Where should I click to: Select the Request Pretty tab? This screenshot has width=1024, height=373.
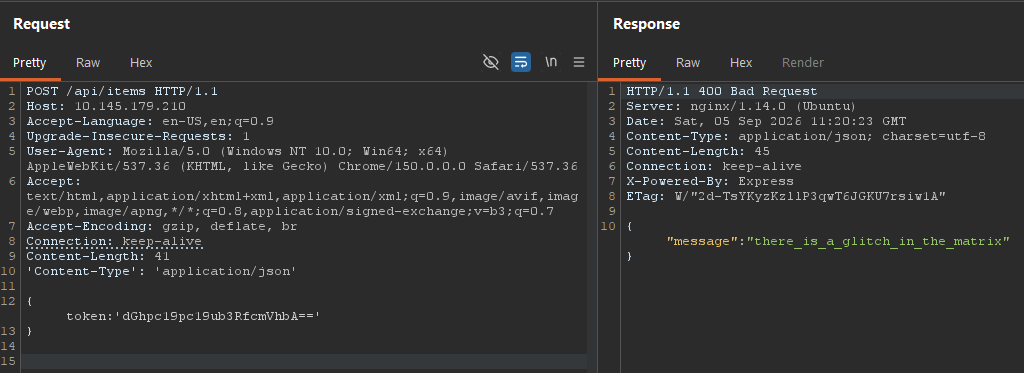pos(29,63)
